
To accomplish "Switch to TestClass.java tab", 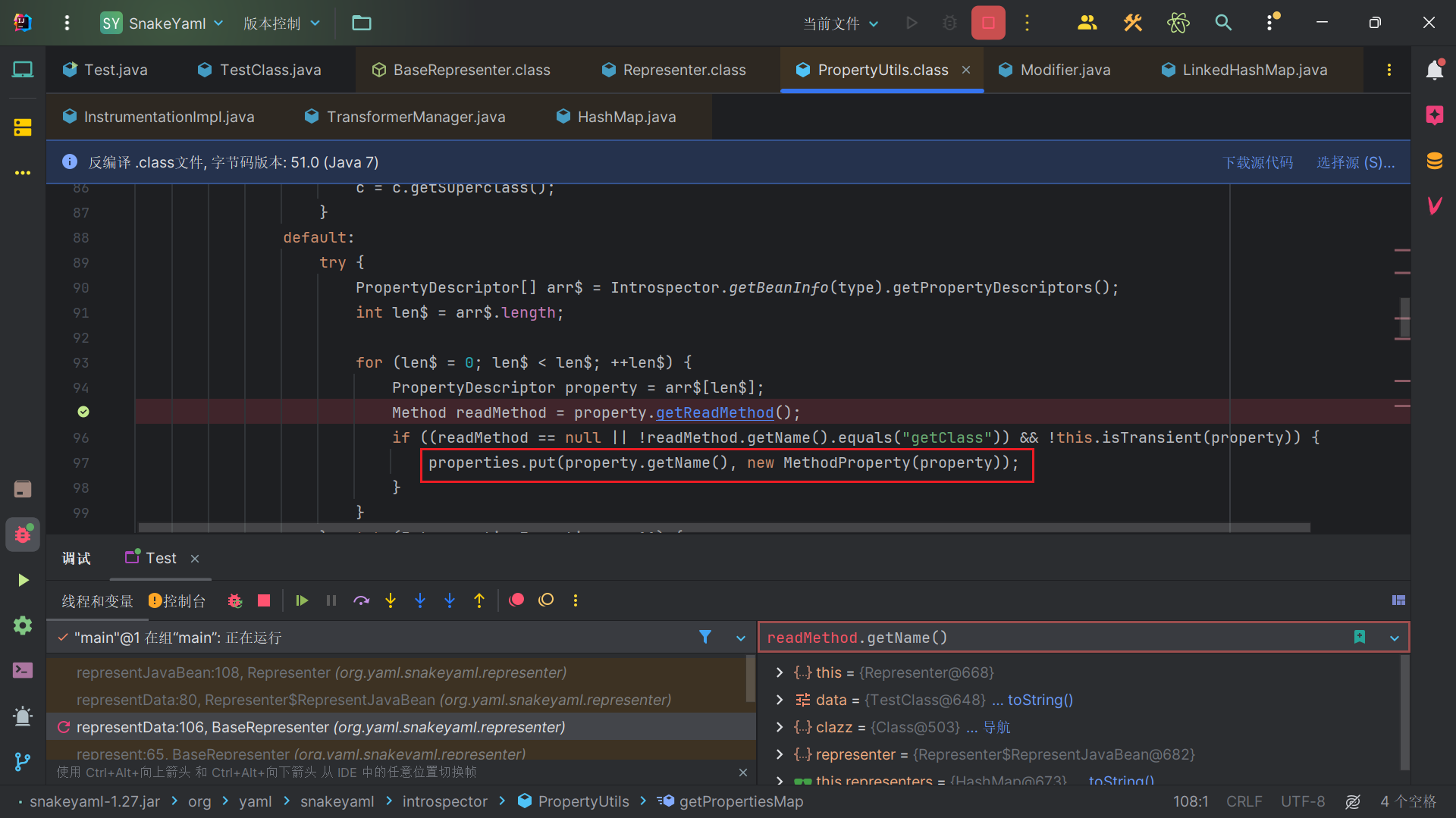I will [259, 70].
